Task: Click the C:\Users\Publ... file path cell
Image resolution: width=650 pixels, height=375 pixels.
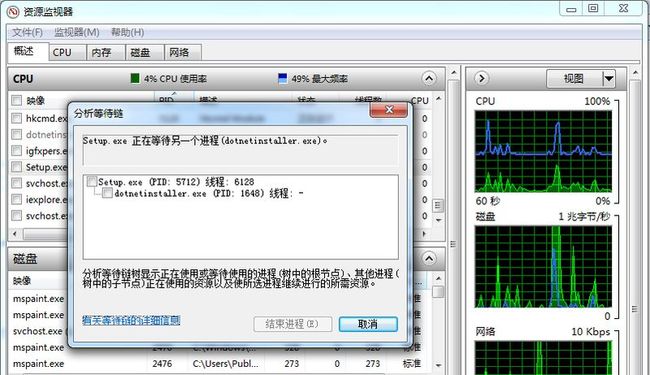Action: (x=226, y=364)
